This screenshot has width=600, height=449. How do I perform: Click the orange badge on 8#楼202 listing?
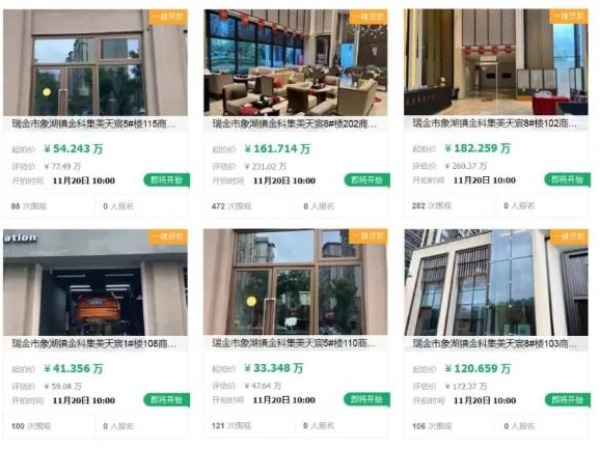(x=368, y=17)
